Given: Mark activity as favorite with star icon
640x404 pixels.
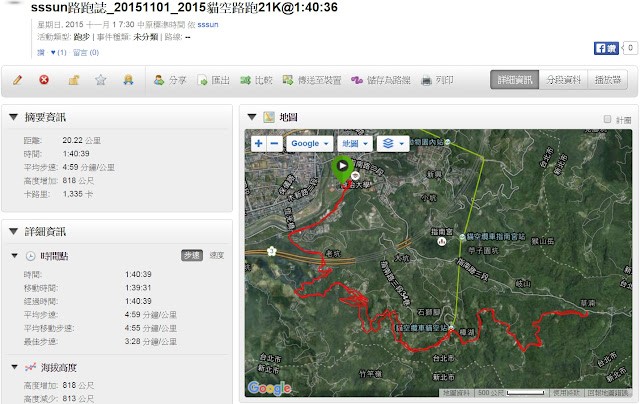Looking at the screenshot, I should (100, 80).
